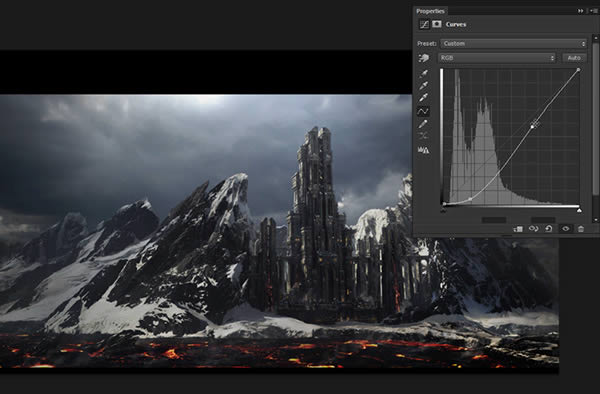Click the layer mask icon beside Curves
Screen dimensions: 600x394
pyautogui.click(x=437, y=24)
